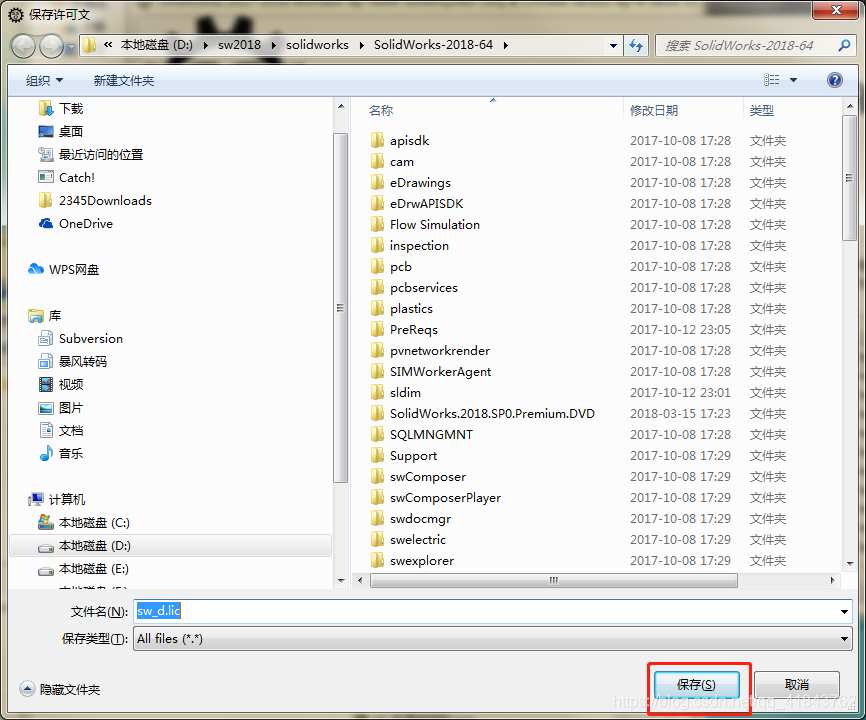Select 本地磁盘 (D:) drive in sidebar

coord(171,546)
